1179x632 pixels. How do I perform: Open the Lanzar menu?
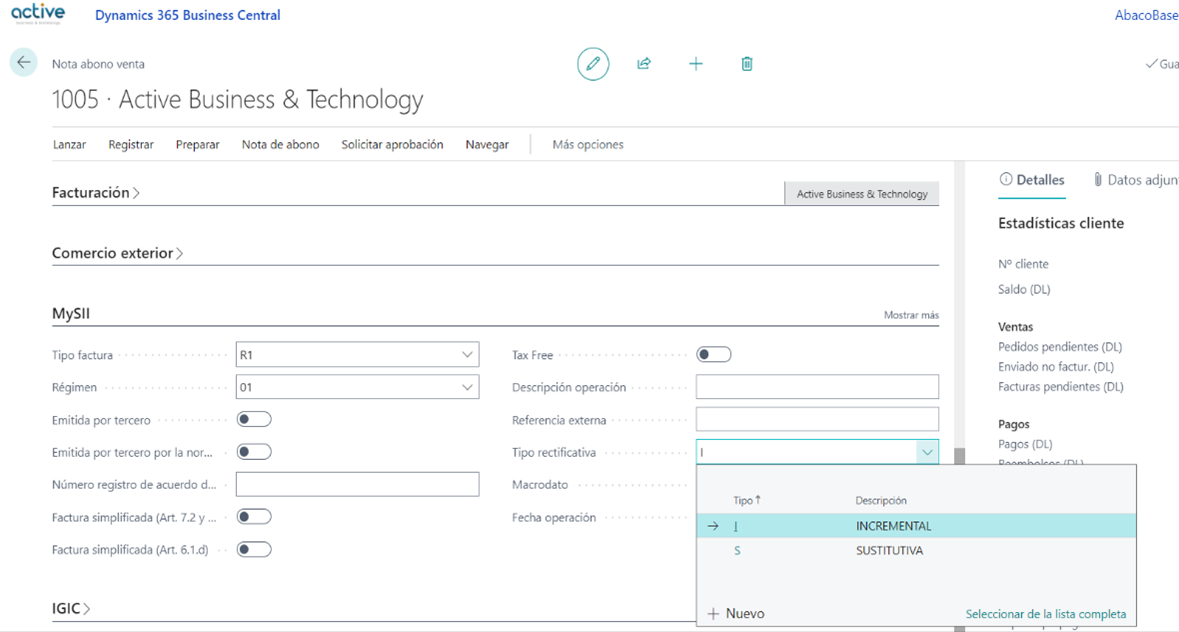tap(69, 144)
